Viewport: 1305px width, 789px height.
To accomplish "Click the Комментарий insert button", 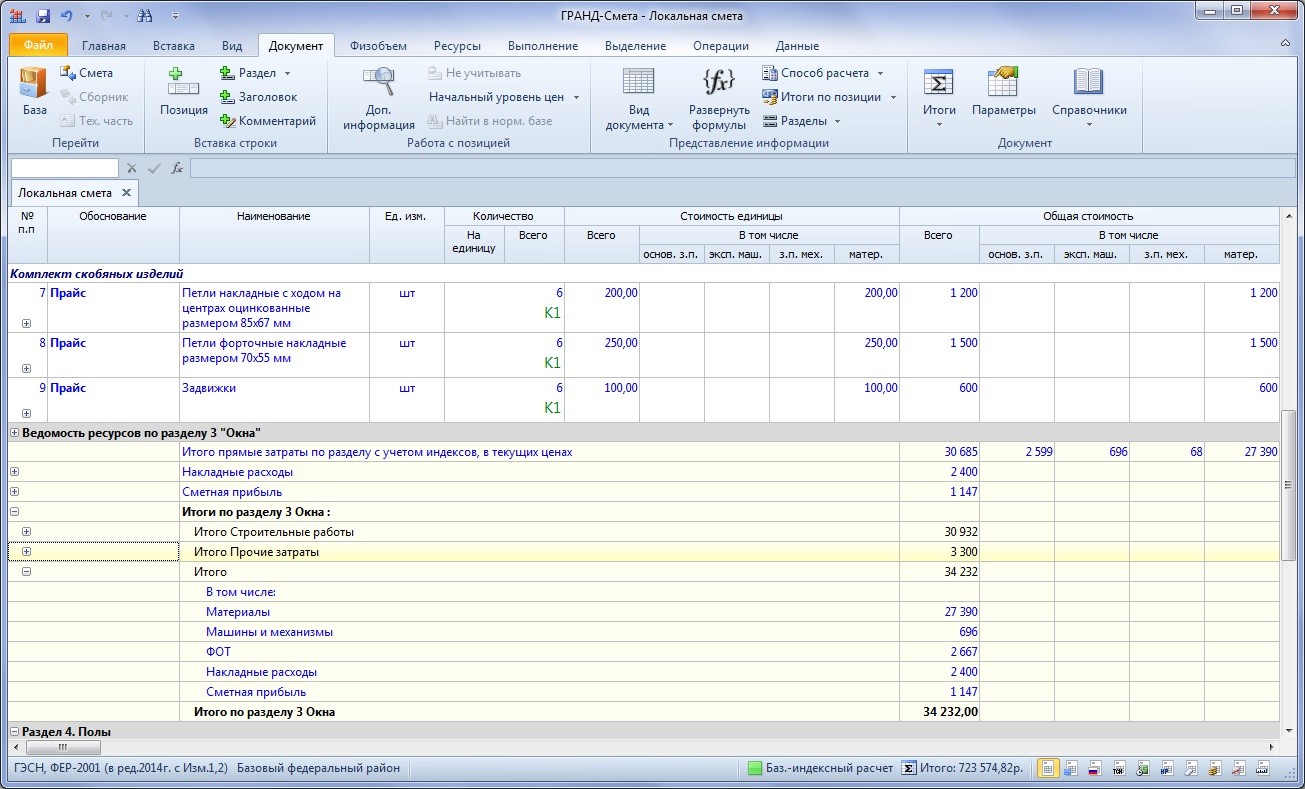I will pos(267,121).
